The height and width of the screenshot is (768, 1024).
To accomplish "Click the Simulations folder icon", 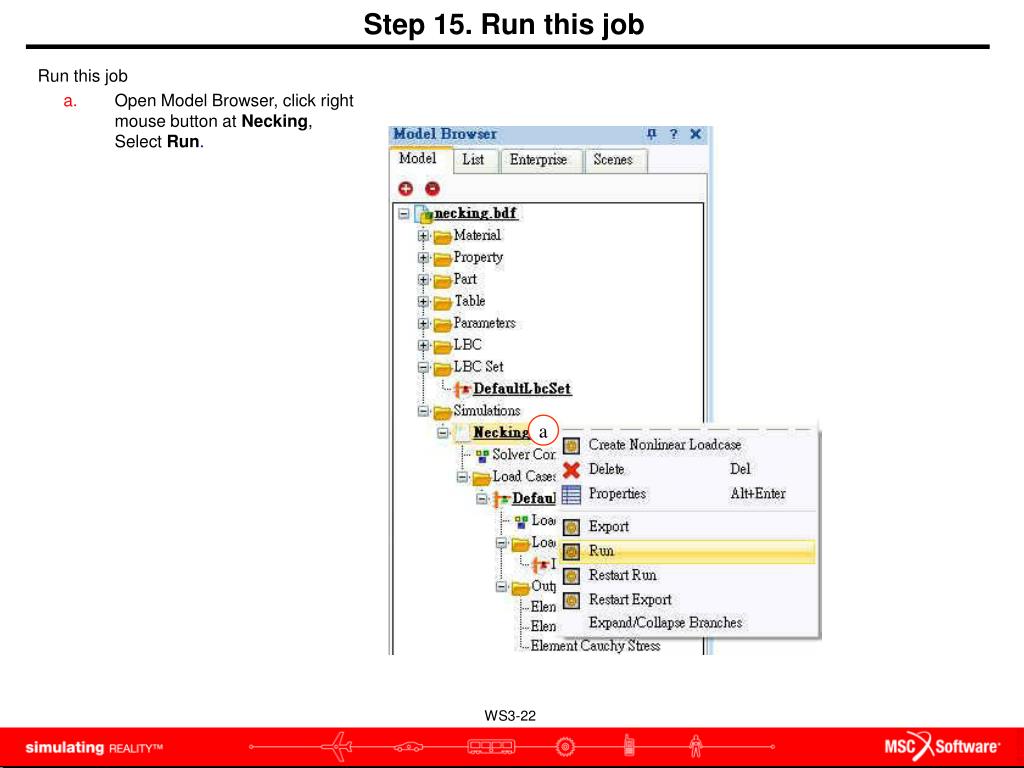I will (x=443, y=411).
